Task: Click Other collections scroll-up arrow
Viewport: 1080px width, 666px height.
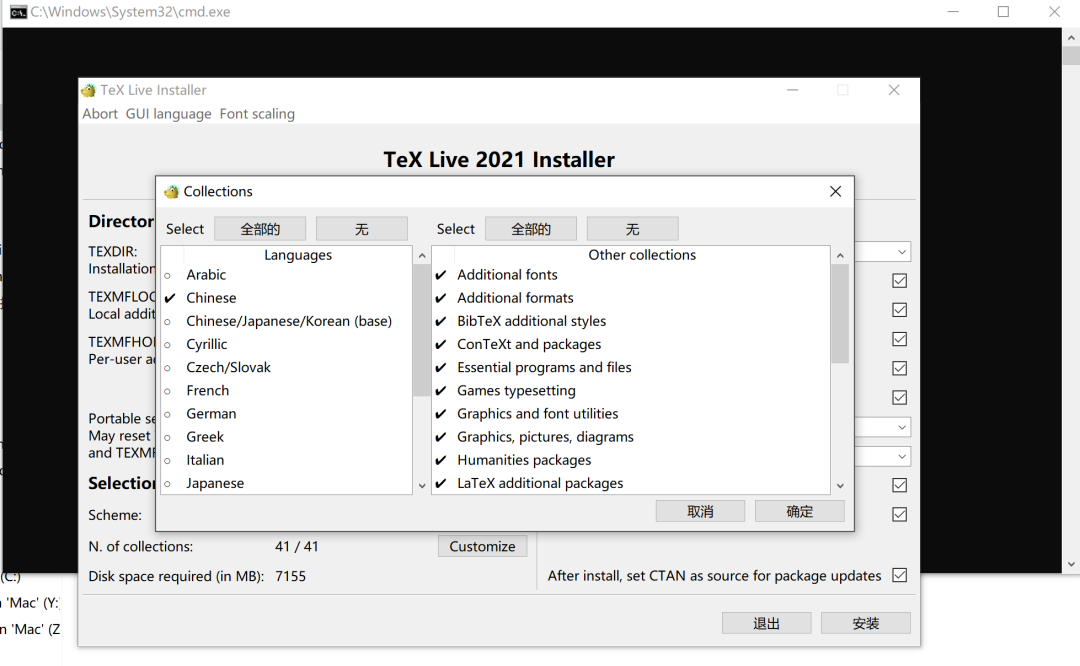Action: [840, 256]
